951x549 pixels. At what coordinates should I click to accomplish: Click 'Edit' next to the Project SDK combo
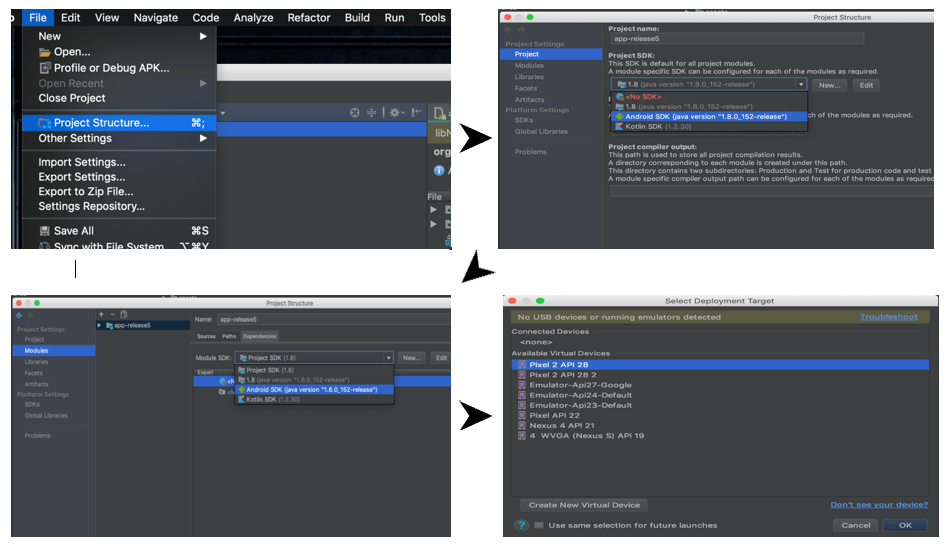866,85
